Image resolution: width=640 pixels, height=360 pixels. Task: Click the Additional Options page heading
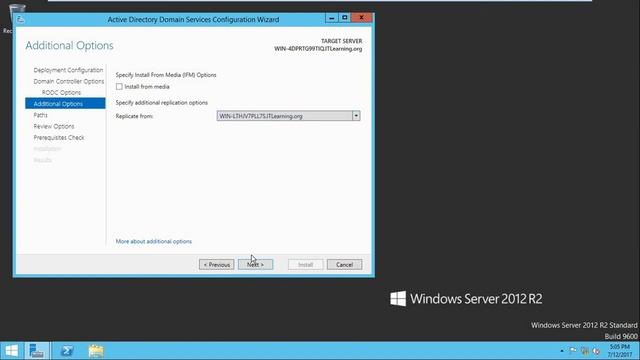pos(69,46)
